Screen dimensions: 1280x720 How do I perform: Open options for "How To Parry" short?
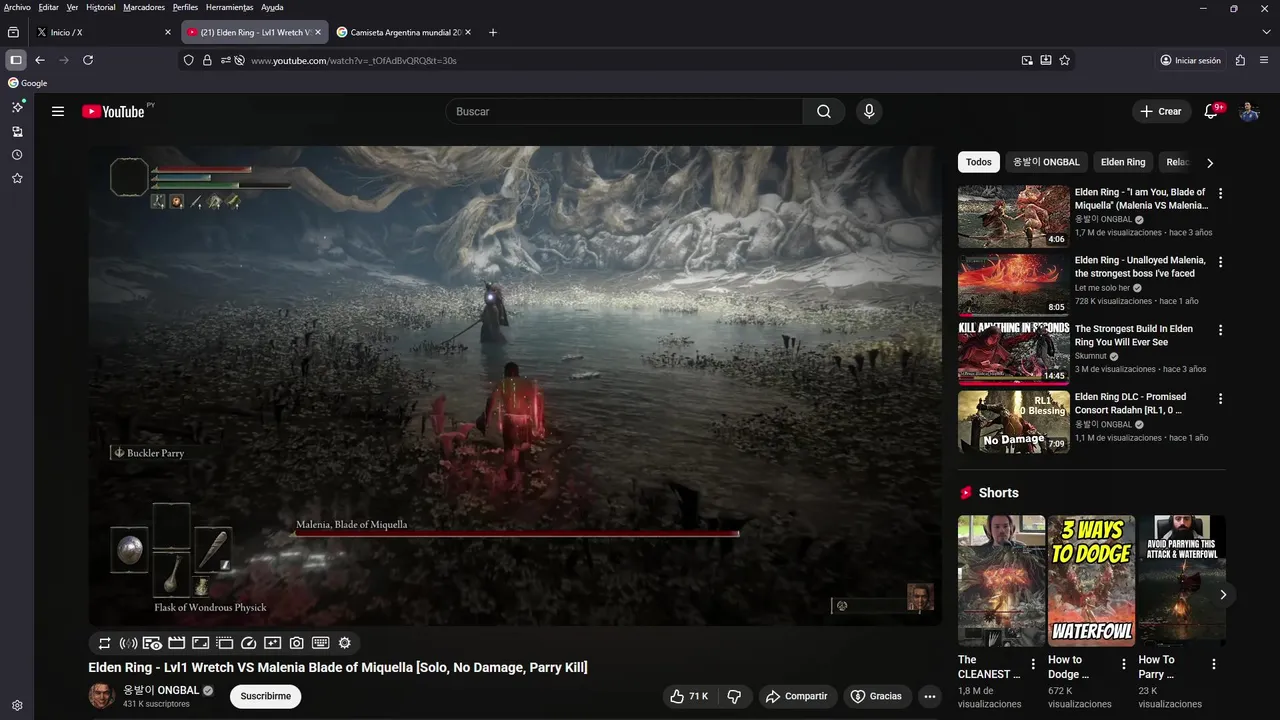click(1214, 664)
